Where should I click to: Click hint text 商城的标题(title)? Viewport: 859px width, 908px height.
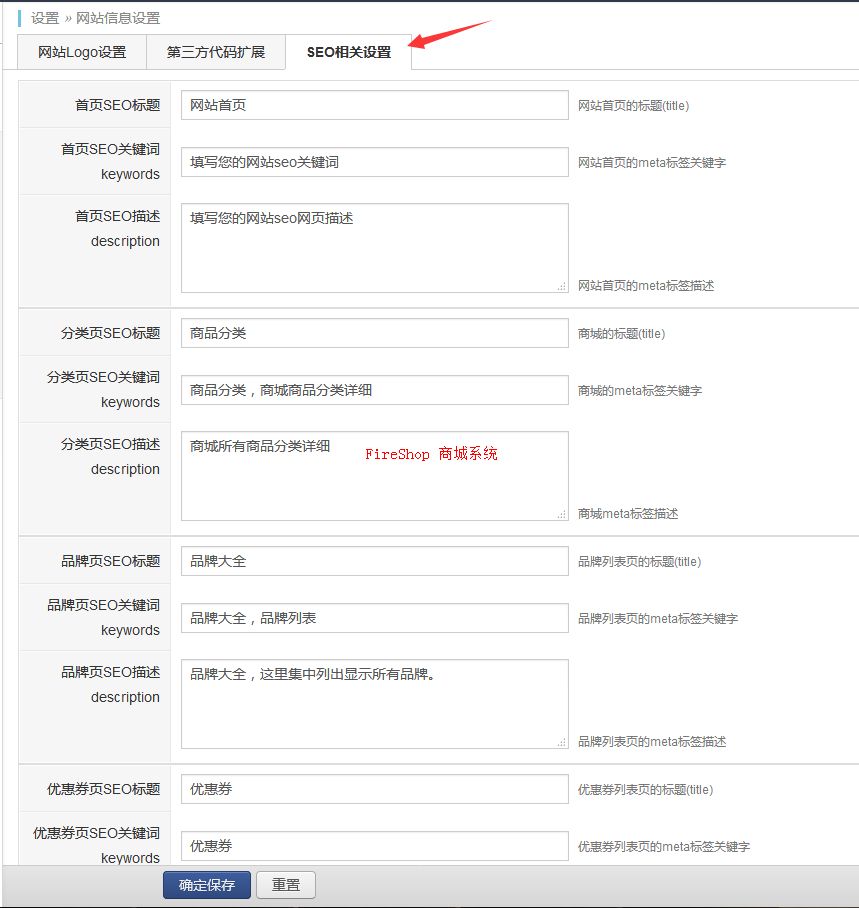tap(622, 334)
